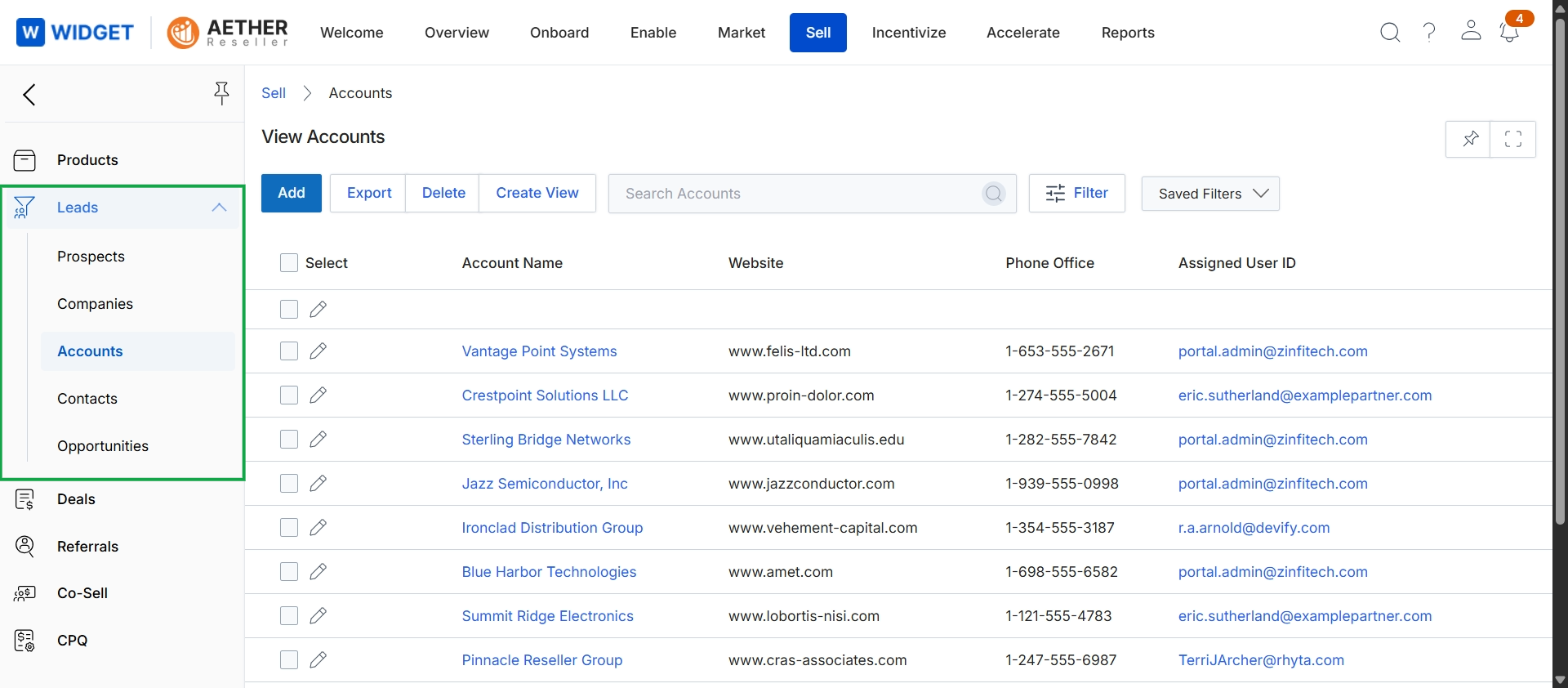
Task: Click the Delete button
Action: click(443, 193)
